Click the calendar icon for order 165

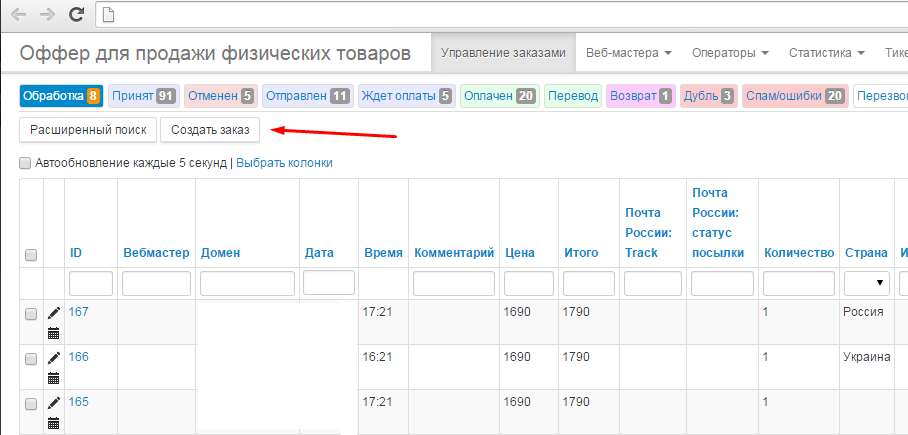point(54,423)
